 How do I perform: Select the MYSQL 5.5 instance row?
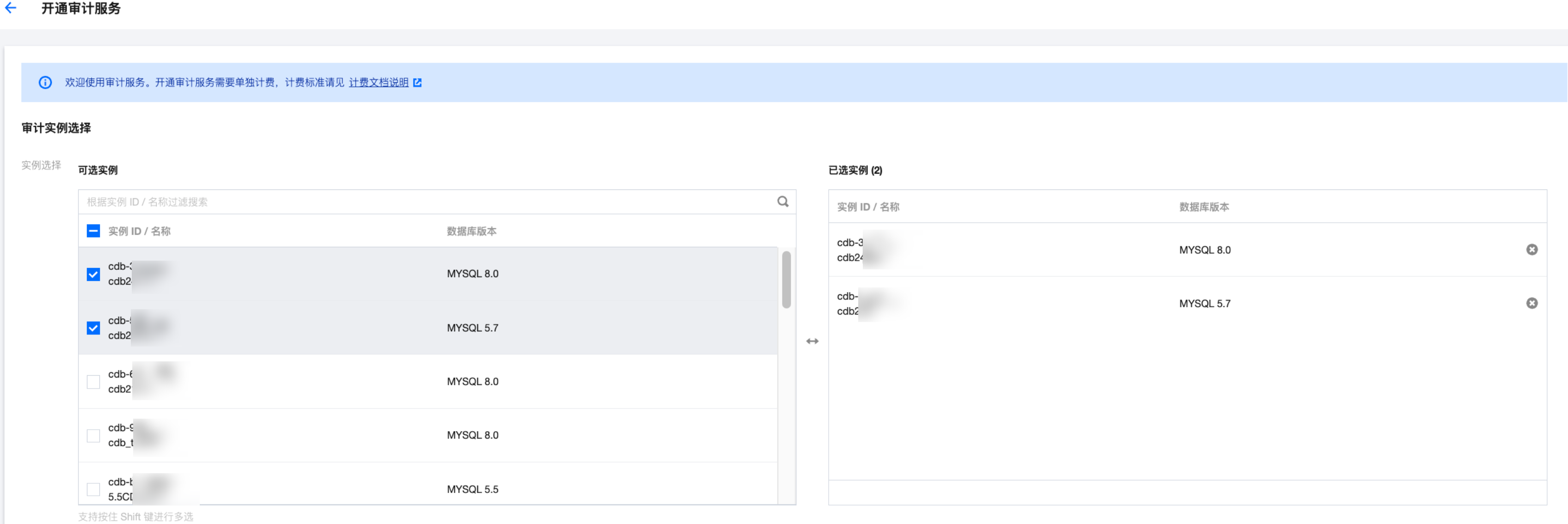click(x=473, y=489)
